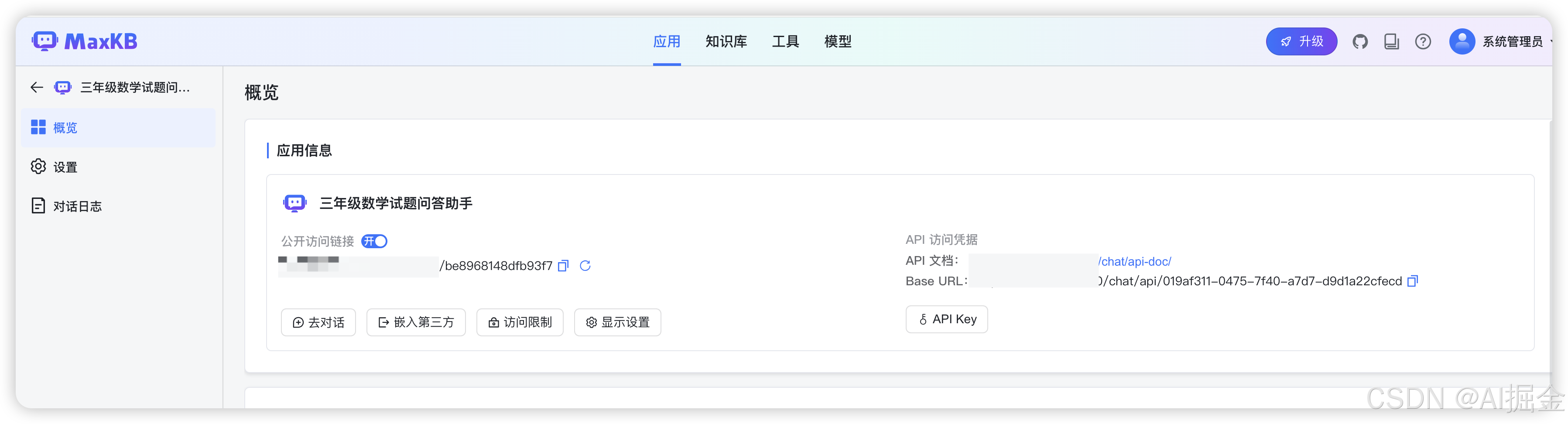Image resolution: width=1568 pixels, height=424 pixels.
Task: Click the 升级 upgrade button
Action: pos(1301,42)
